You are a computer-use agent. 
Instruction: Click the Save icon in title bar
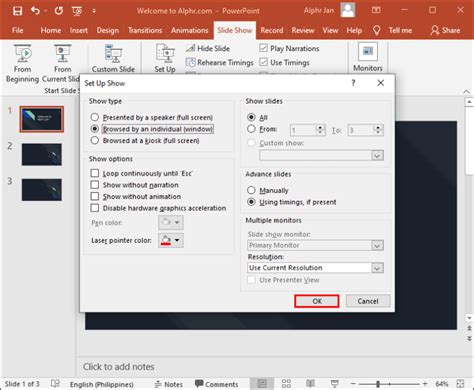pos(17,11)
